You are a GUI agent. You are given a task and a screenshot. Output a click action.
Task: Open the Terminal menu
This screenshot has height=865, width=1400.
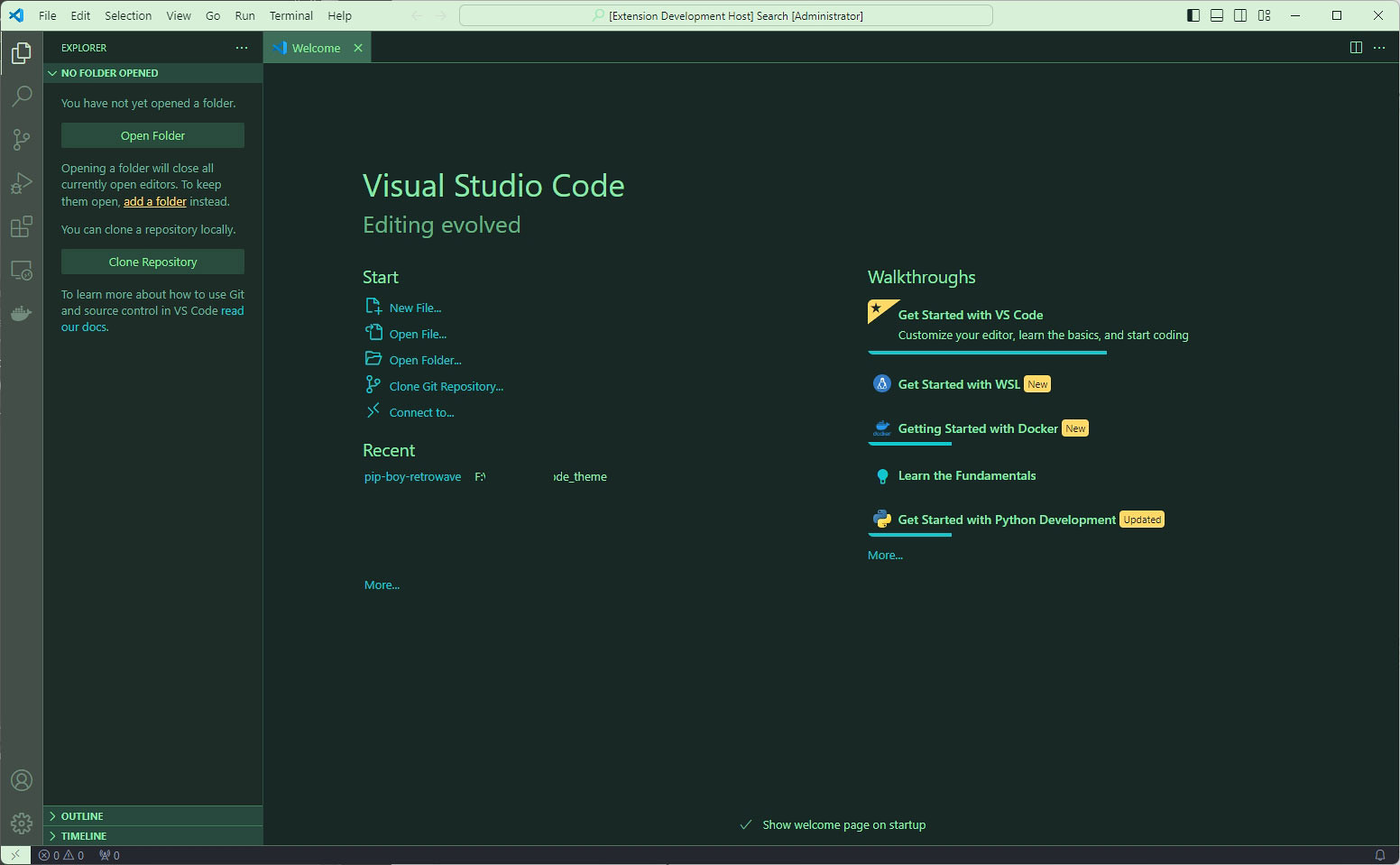[x=291, y=15]
